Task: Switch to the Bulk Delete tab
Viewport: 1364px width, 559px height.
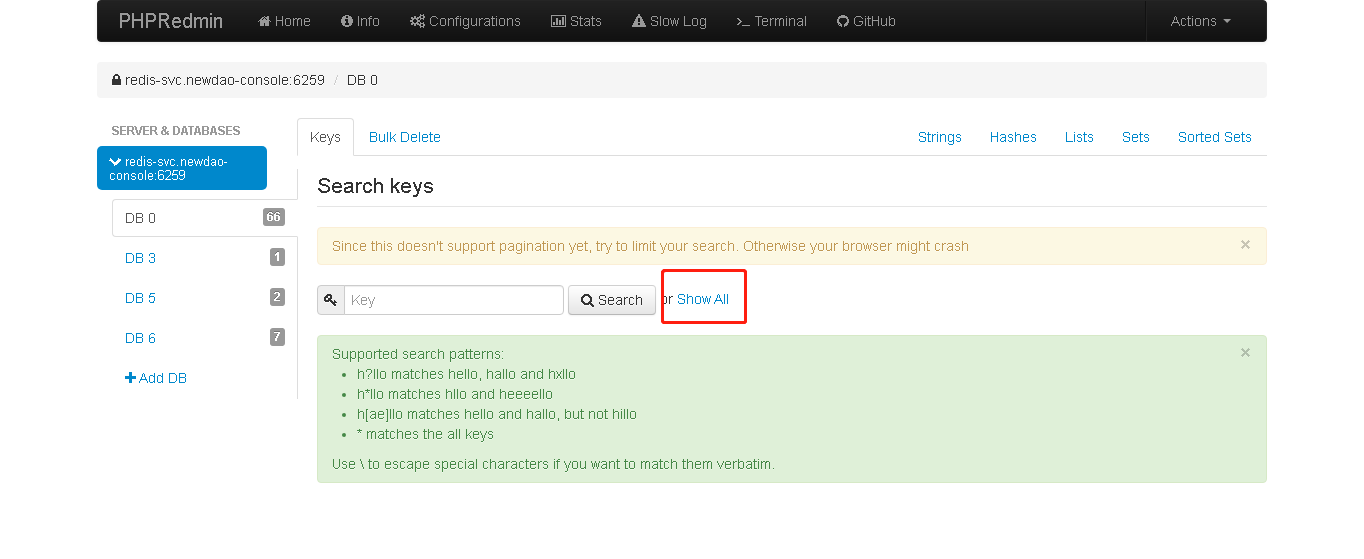Action: 404,137
